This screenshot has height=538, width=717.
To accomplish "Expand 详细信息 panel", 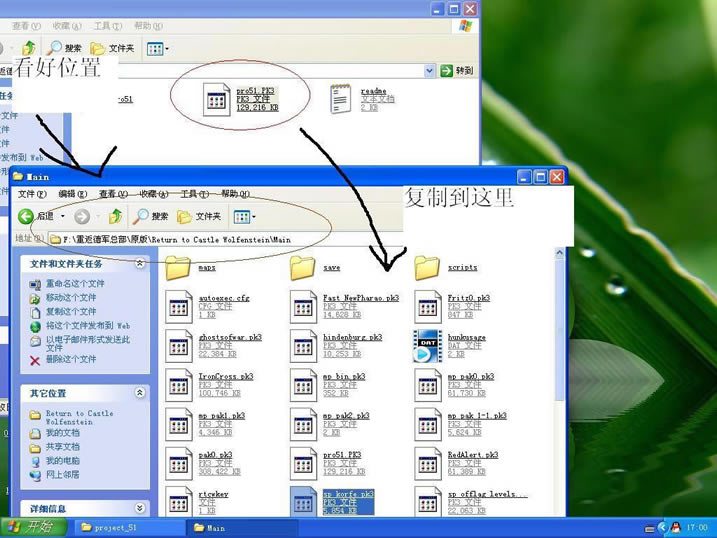I will 140,508.
